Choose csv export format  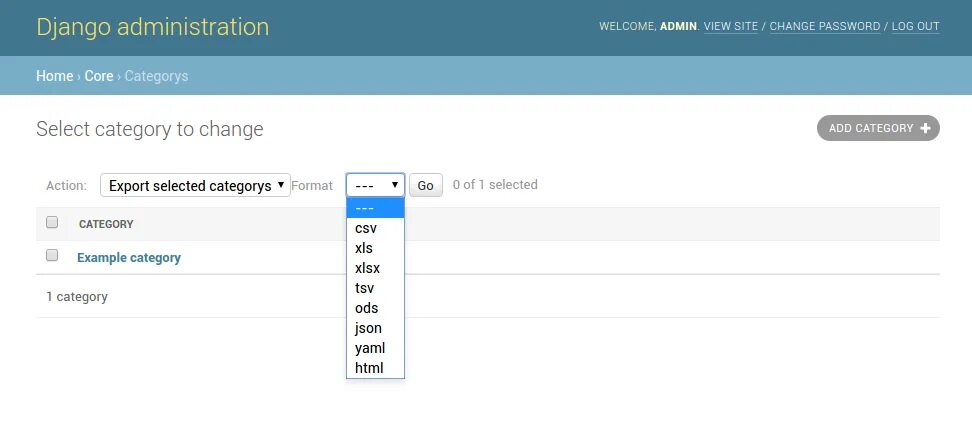click(x=375, y=228)
